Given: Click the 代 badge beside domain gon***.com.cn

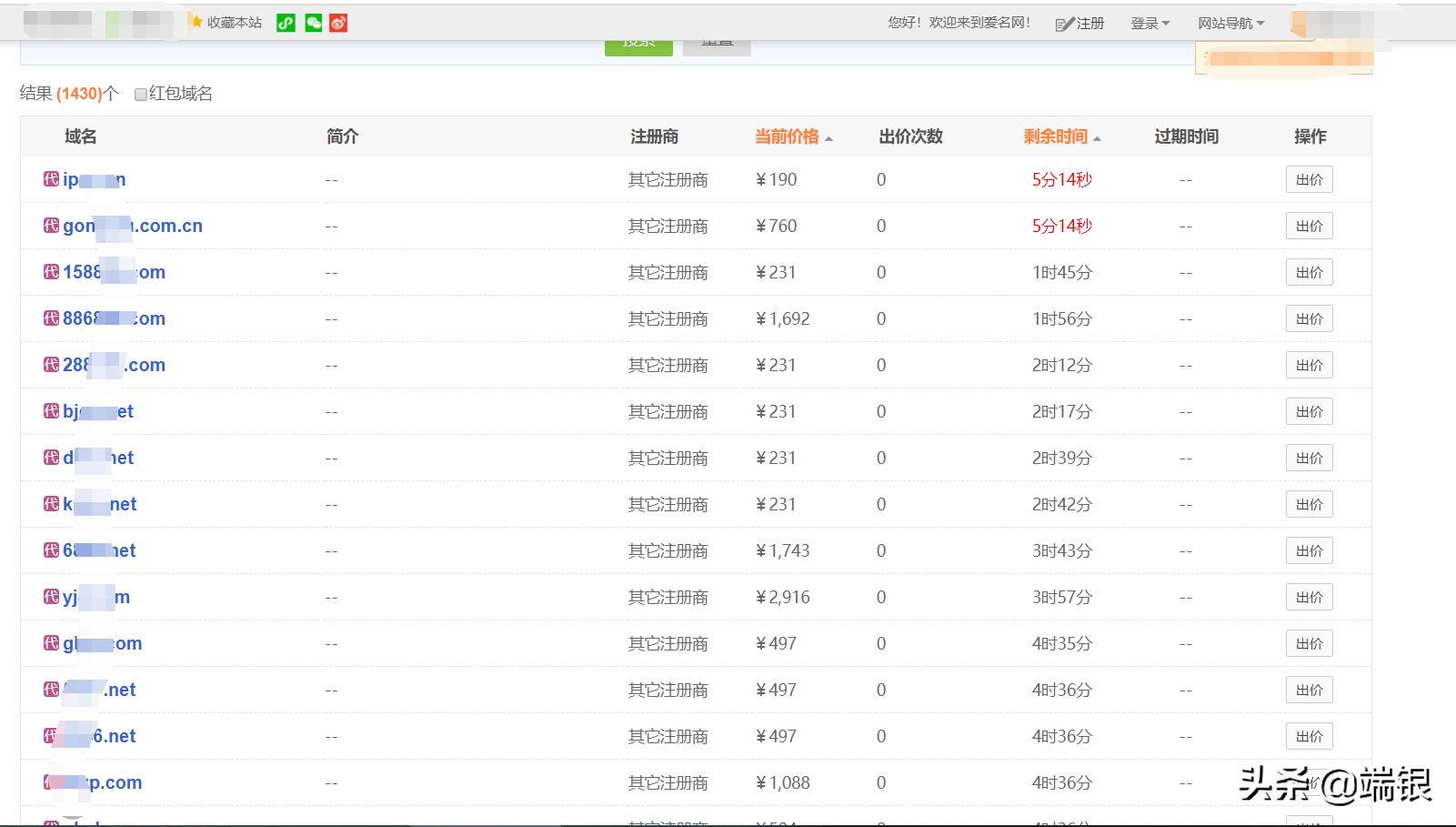Looking at the screenshot, I should pyautogui.click(x=50, y=226).
